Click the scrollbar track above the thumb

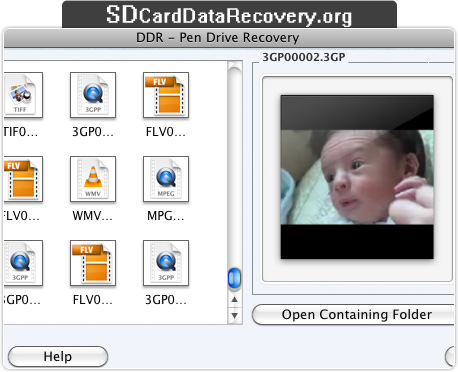(x=235, y=167)
